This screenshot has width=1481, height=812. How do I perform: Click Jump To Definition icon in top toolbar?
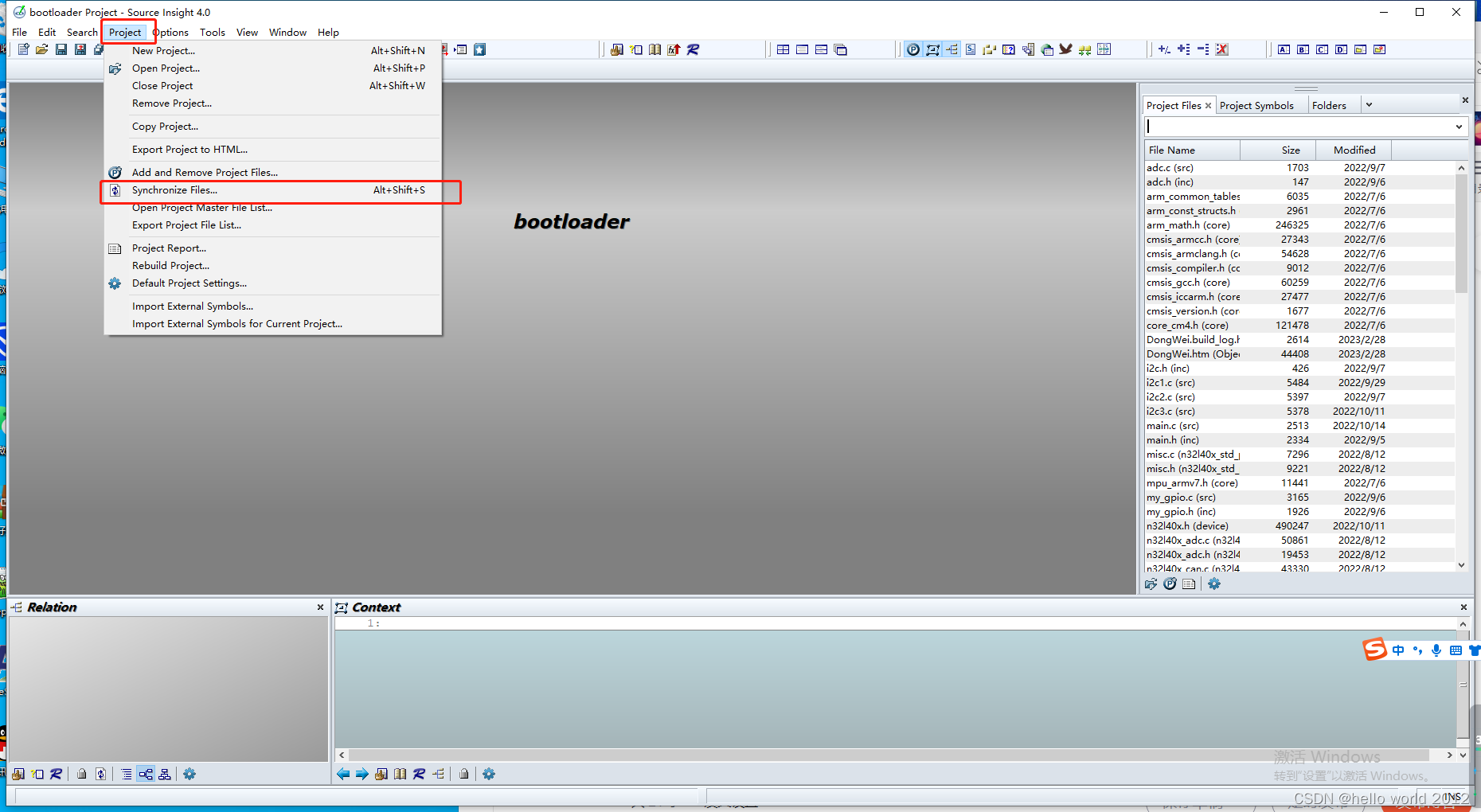617,49
